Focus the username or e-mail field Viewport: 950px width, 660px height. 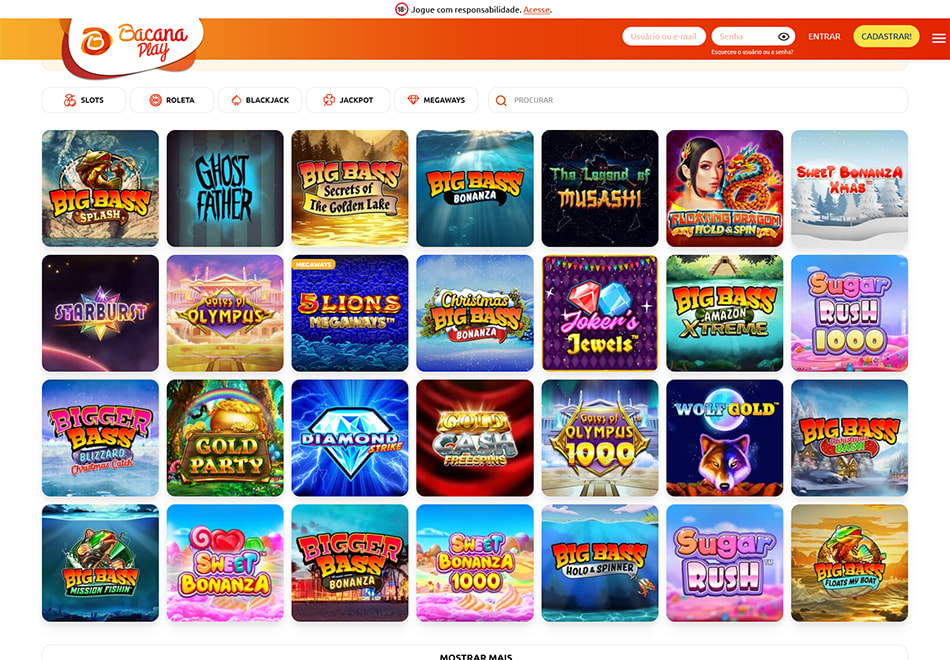click(x=664, y=36)
